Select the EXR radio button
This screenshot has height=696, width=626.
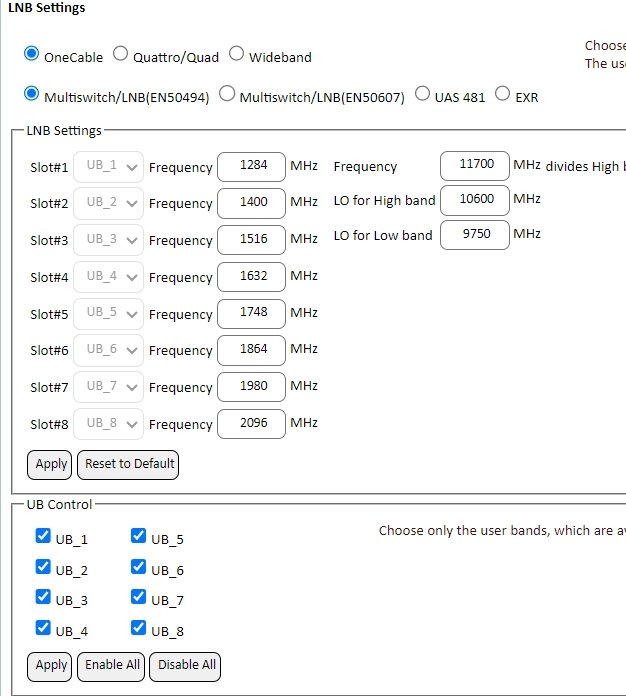503,94
